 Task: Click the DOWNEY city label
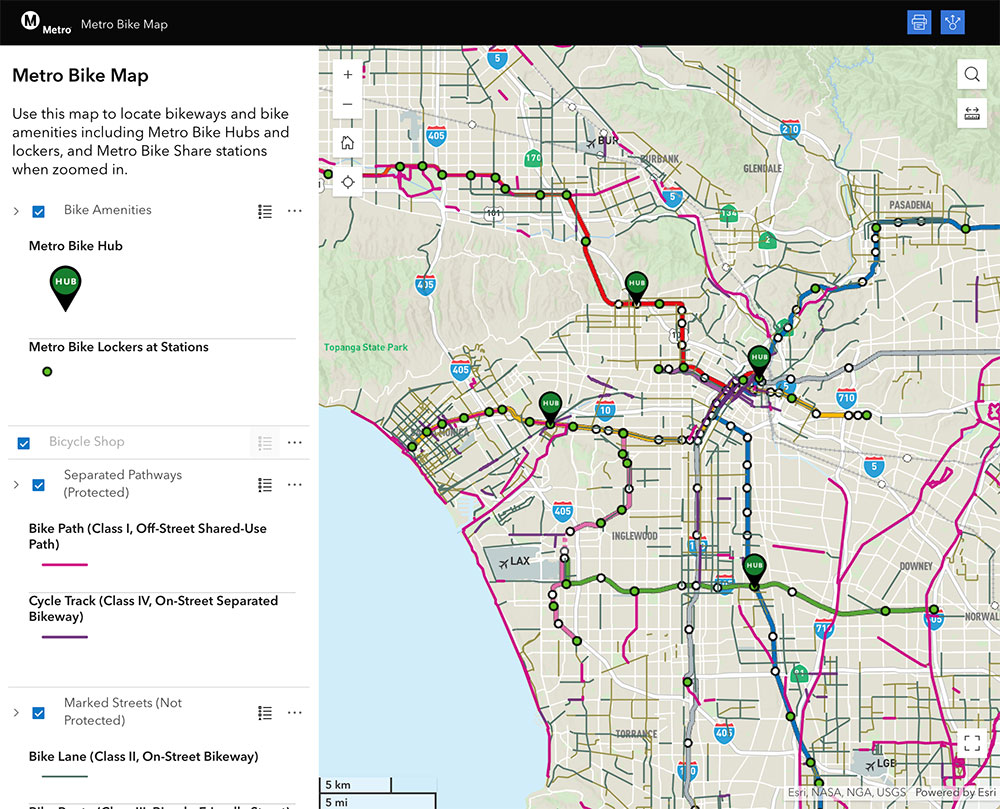pos(916,566)
